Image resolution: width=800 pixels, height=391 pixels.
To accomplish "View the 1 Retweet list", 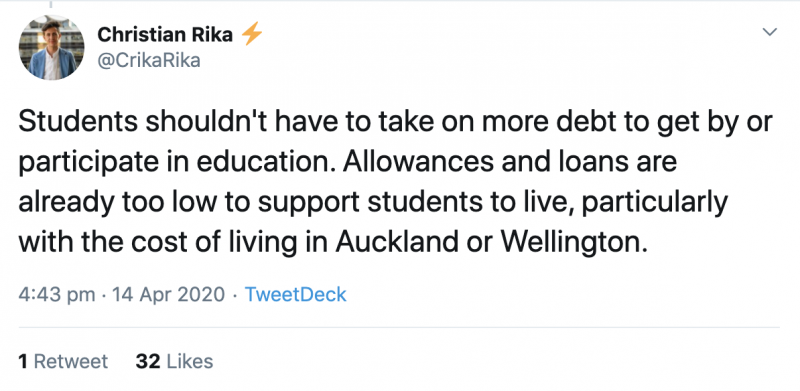I will tap(63, 361).
